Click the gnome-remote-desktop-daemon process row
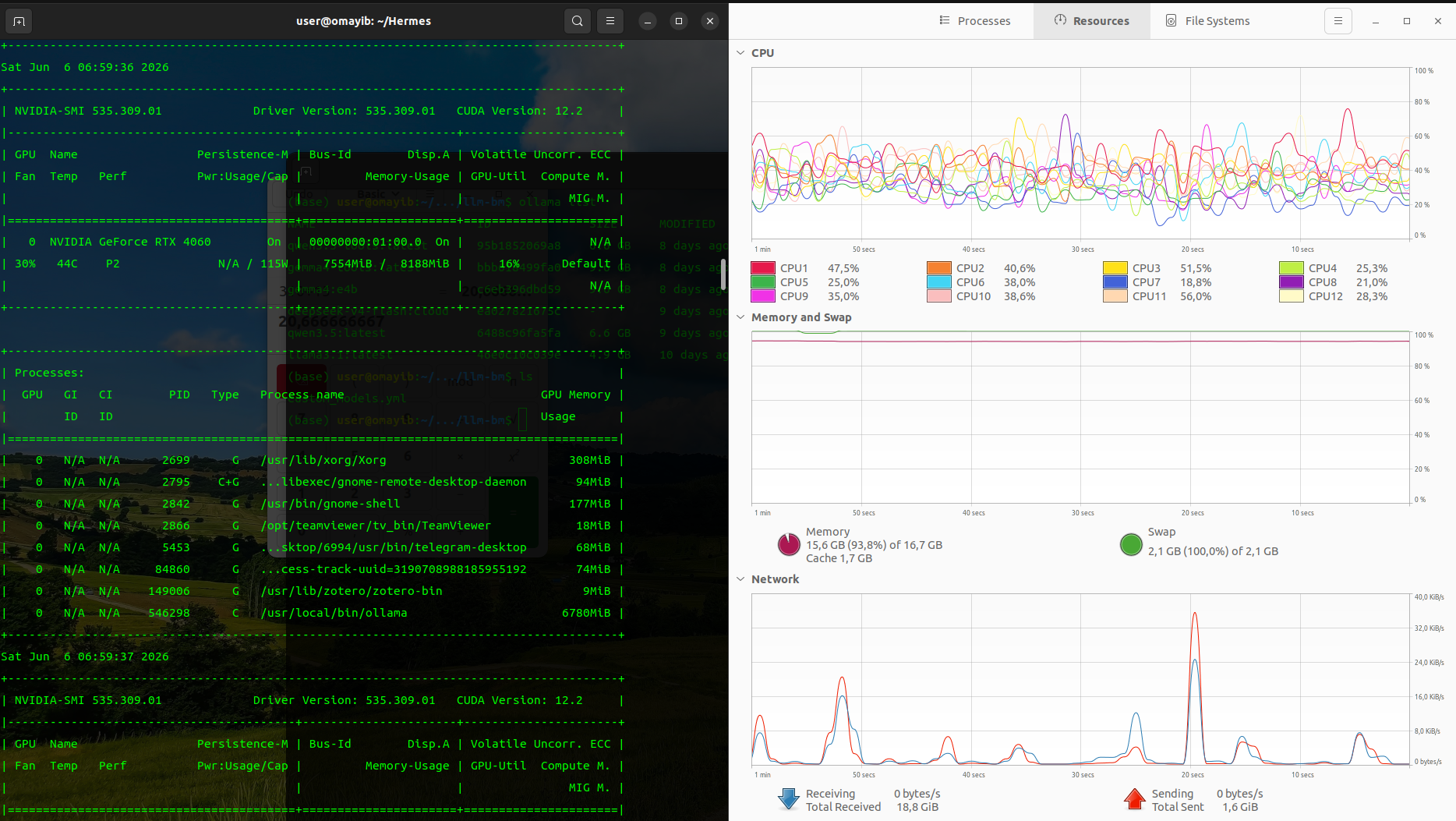The width and height of the screenshot is (1456, 821). [313, 482]
